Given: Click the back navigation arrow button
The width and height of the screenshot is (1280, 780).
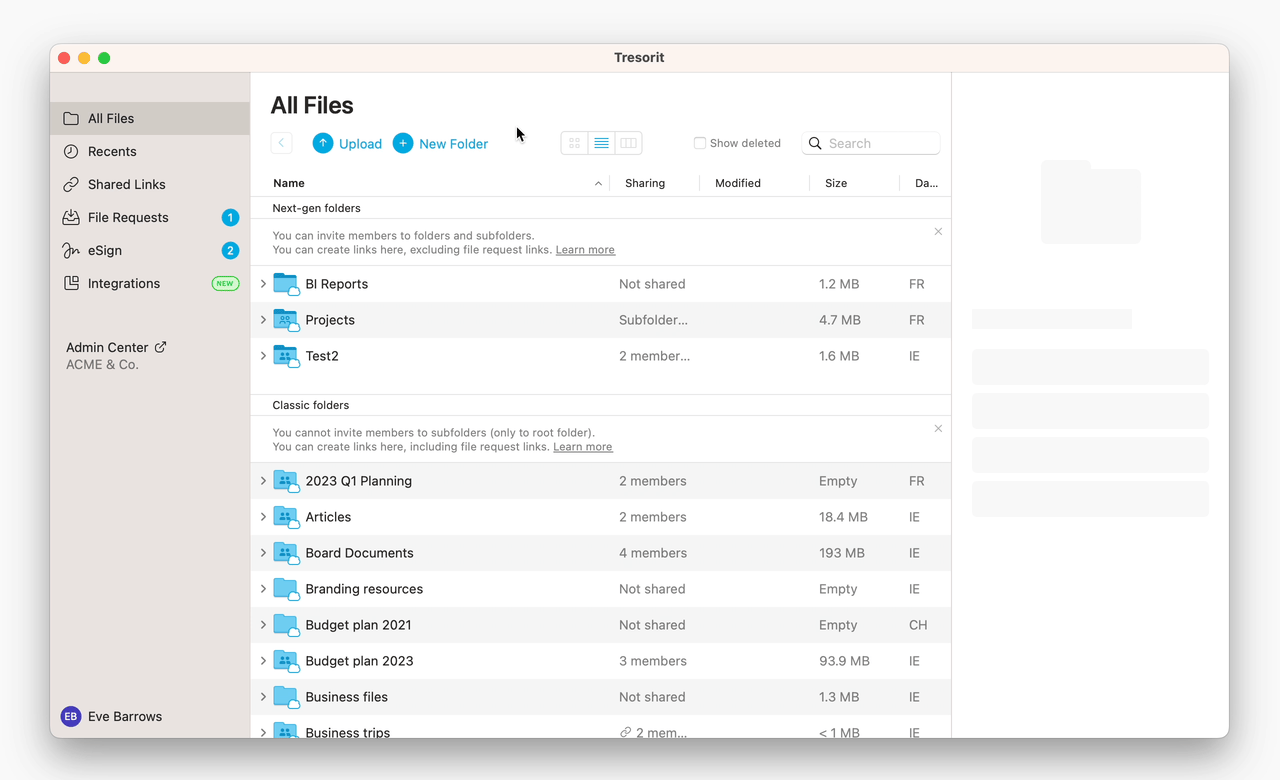Looking at the screenshot, I should [x=281, y=143].
